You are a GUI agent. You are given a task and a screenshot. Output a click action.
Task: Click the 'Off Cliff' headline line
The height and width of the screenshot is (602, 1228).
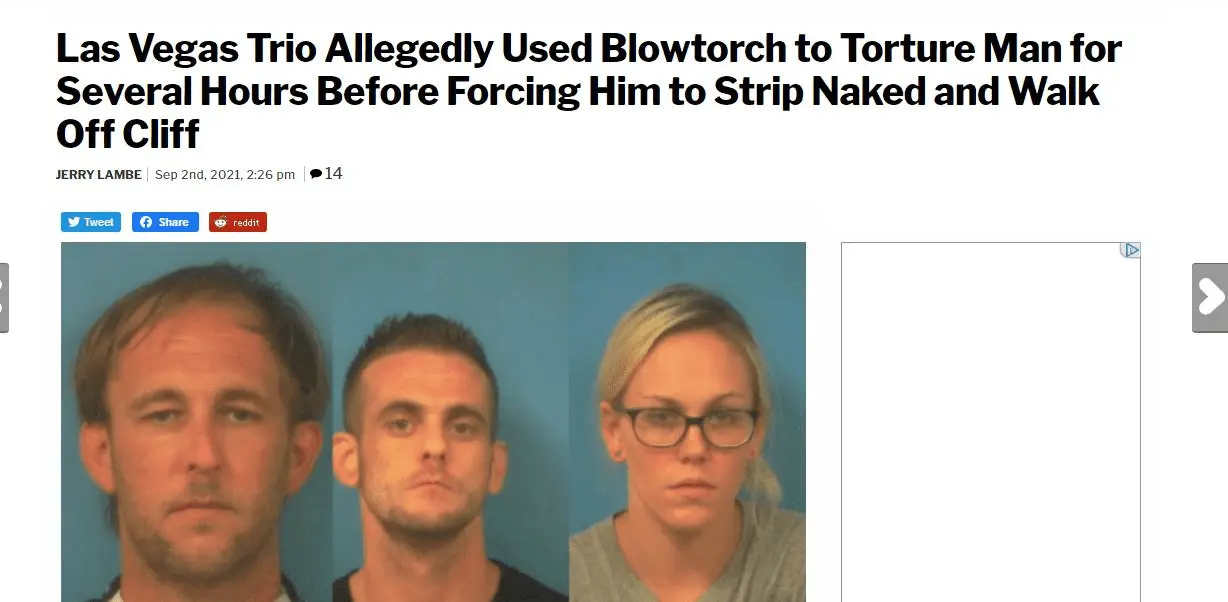click(x=128, y=132)
